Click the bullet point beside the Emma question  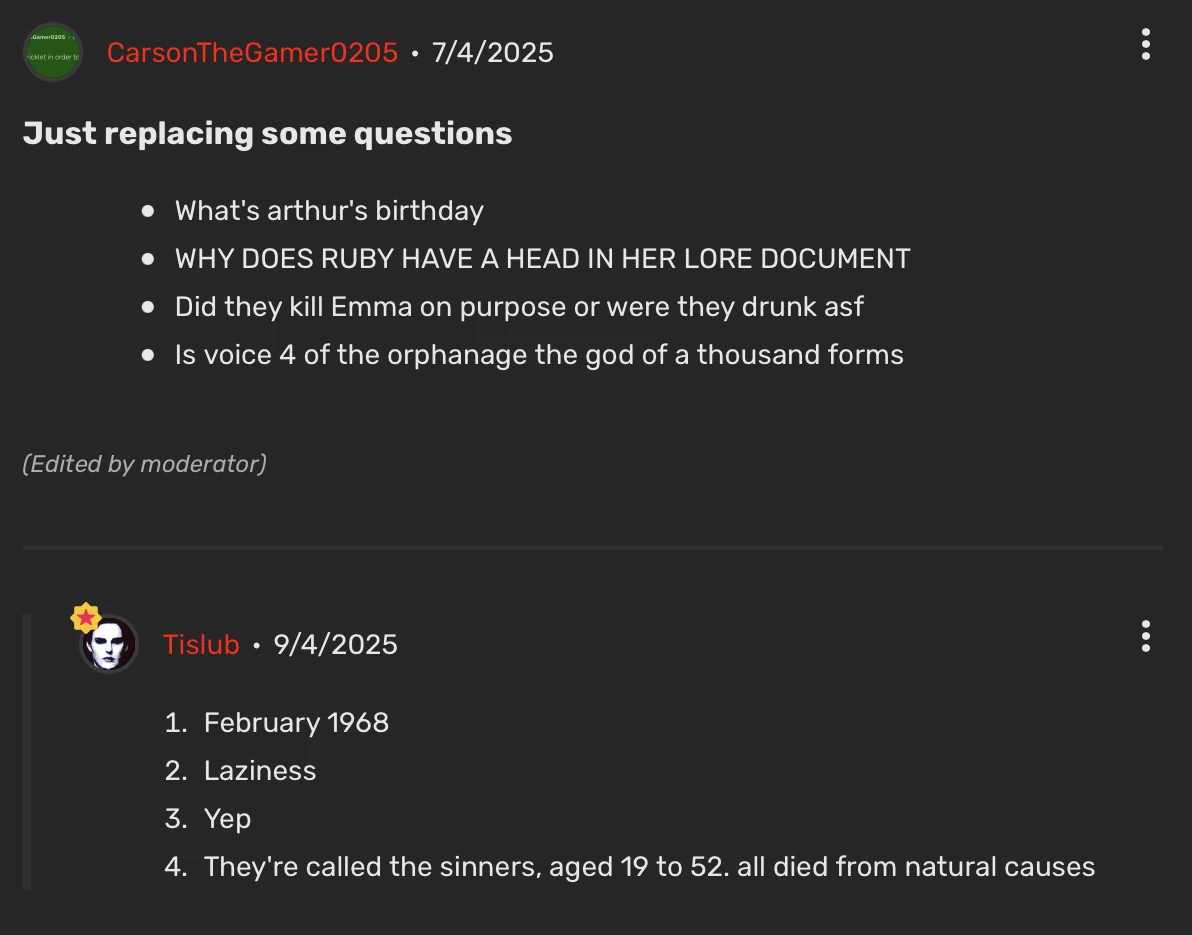click(x=148, y=306)
